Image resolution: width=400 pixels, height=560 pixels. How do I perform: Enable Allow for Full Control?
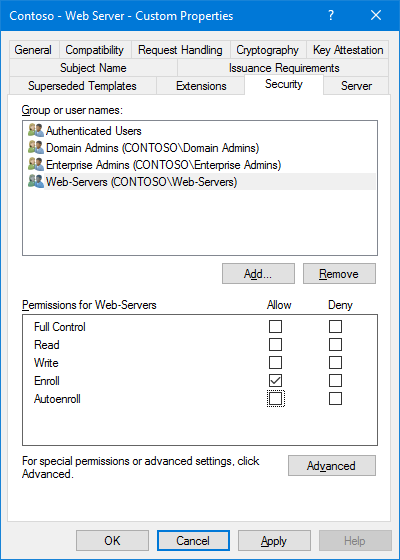pyautogui.click(x=275, y=326)
